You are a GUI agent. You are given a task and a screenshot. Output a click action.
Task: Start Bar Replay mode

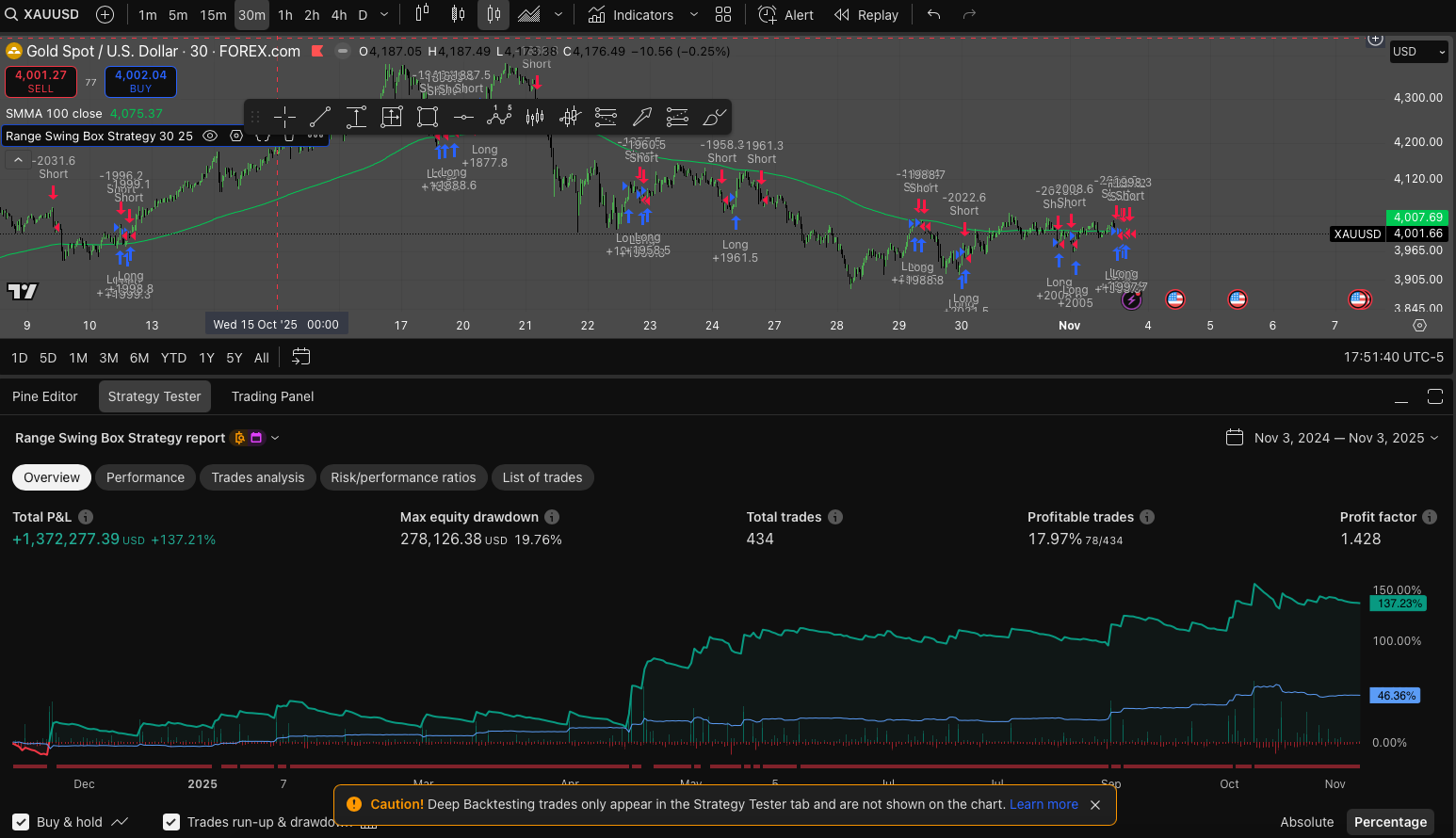[x=866, y=15]
